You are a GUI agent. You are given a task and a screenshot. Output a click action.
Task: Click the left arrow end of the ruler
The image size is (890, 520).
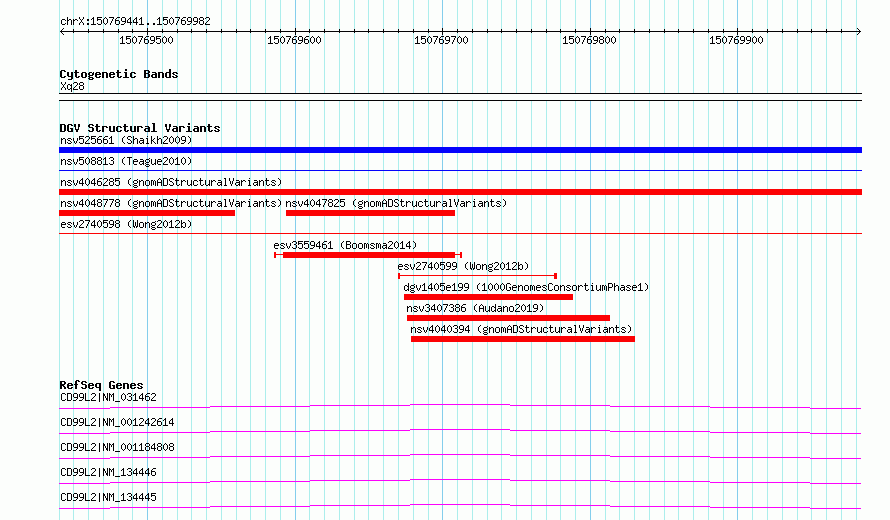click(x=62, y=32)
